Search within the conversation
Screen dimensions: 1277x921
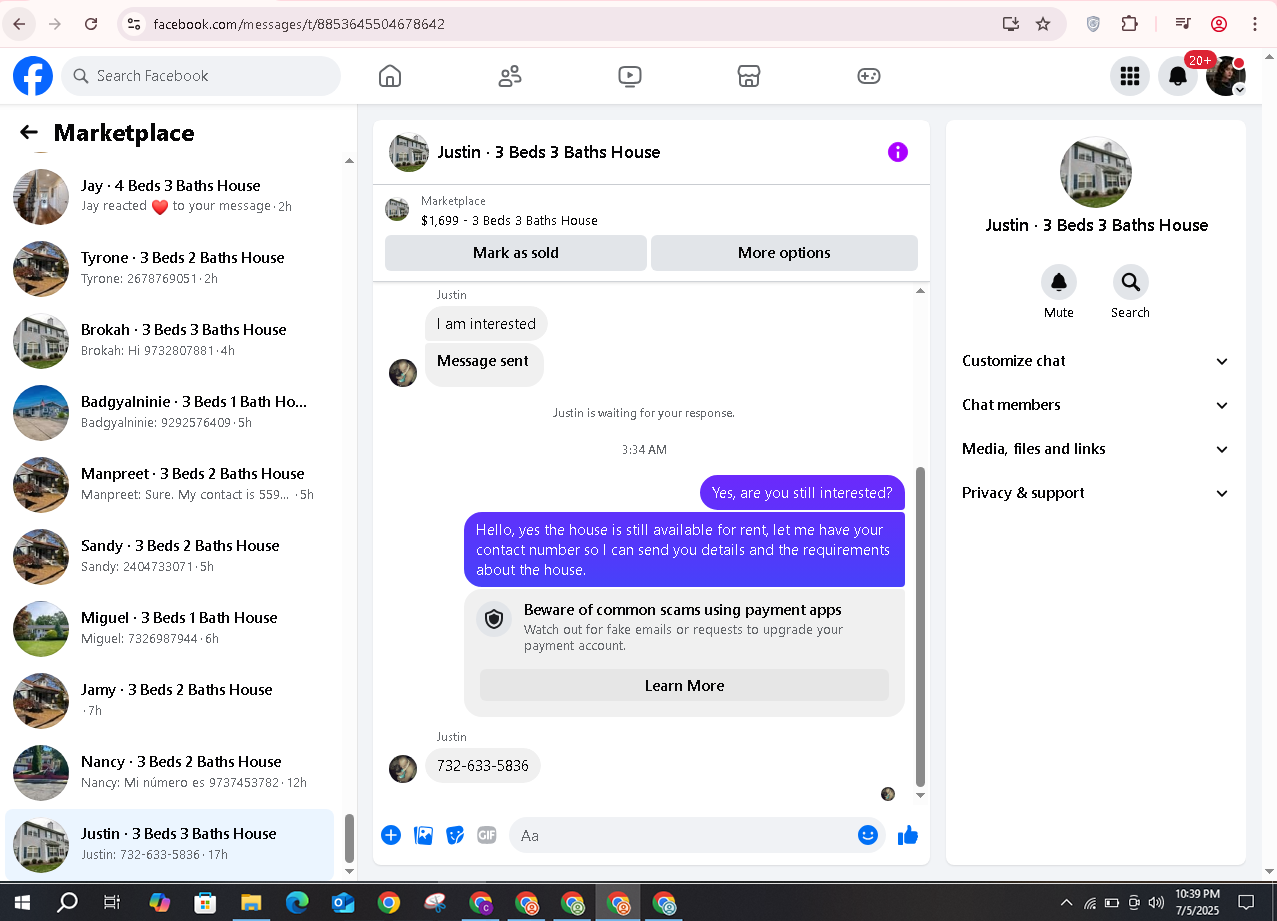click(1131, 282)
